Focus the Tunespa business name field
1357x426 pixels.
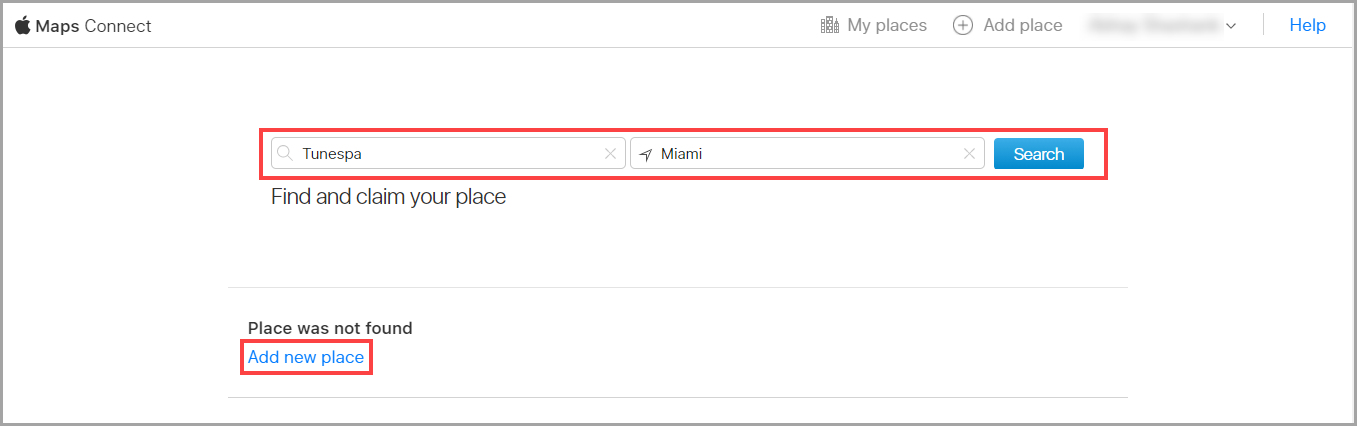pyautogui.click(x=448, y=154)
